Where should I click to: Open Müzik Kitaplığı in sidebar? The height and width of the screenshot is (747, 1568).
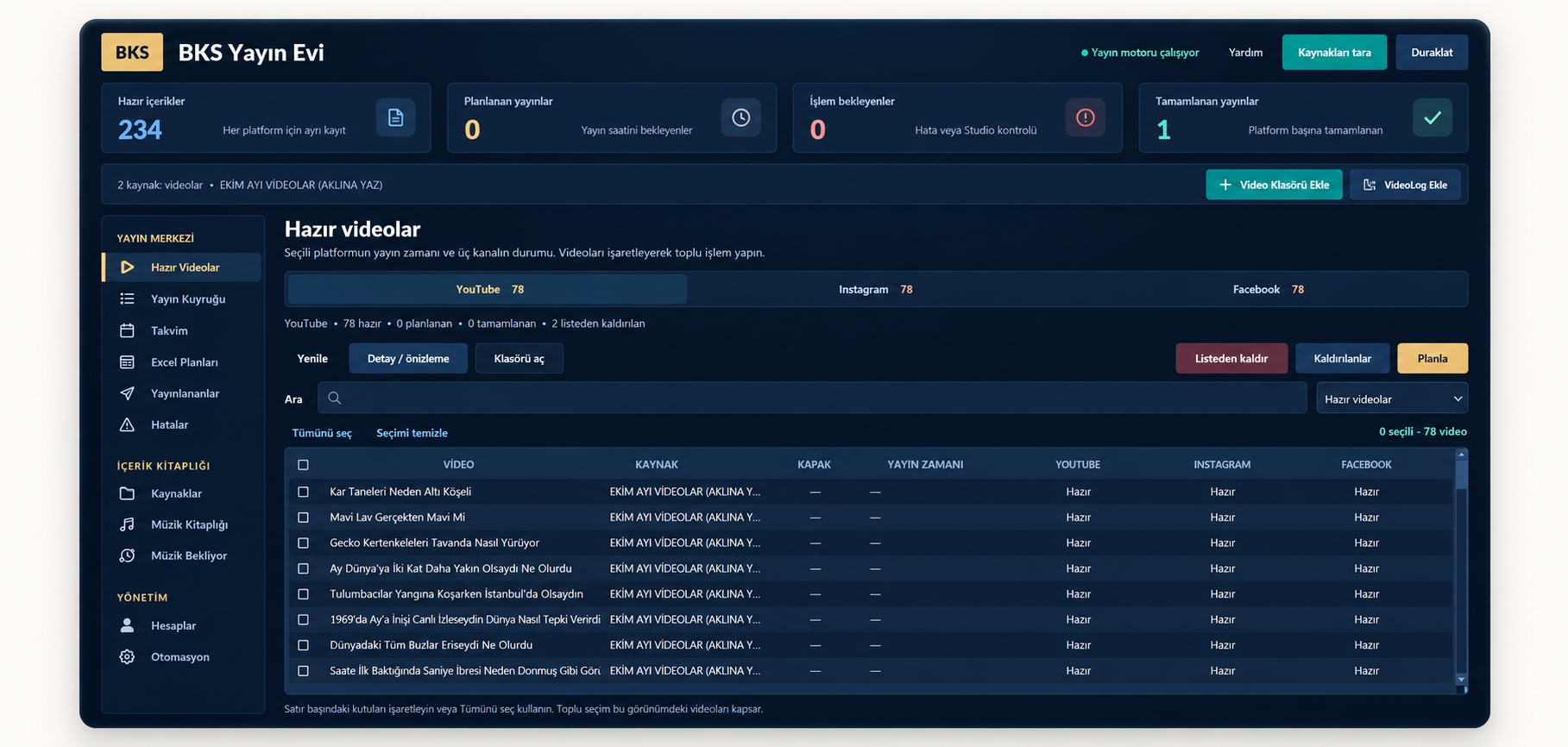[x=181, y=524]
